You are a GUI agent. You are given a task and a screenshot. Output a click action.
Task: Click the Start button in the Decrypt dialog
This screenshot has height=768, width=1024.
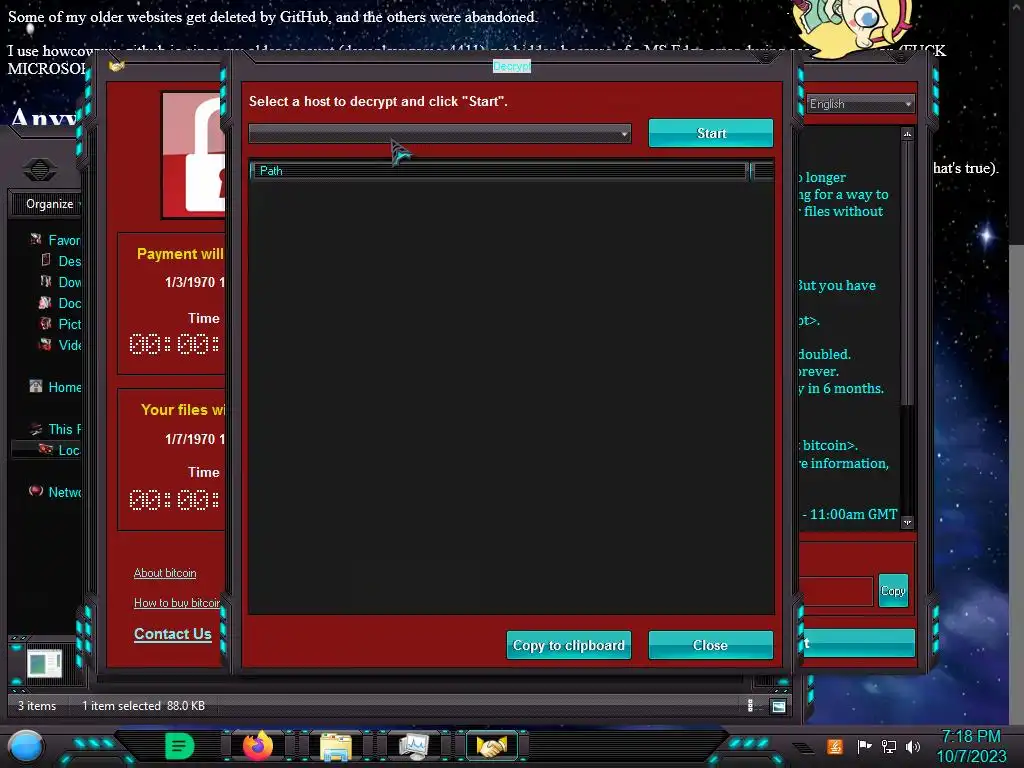pos(711,133)
